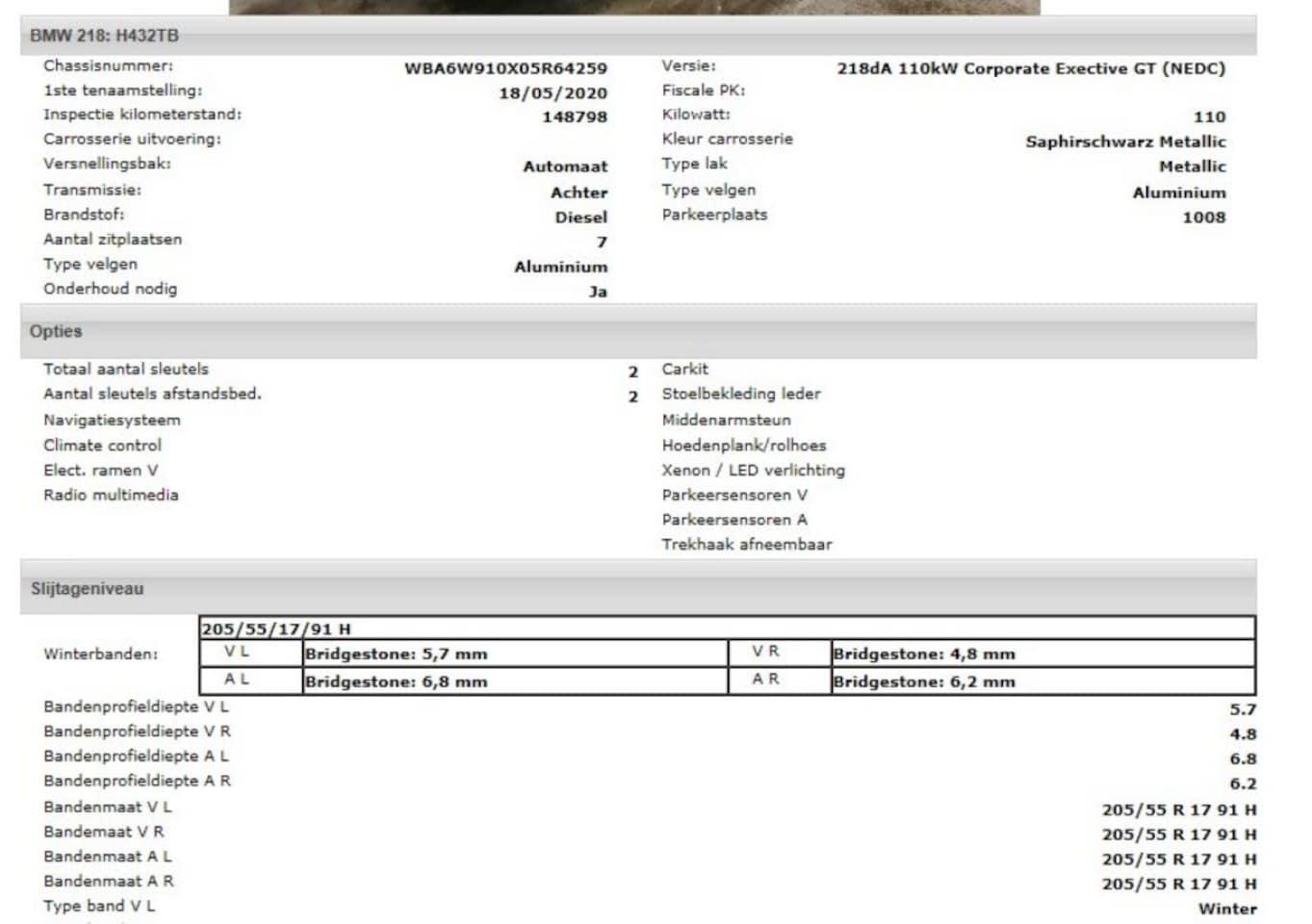Select the inspection mileage value 148798
1312x924 pixels.
tap(575, 116)
